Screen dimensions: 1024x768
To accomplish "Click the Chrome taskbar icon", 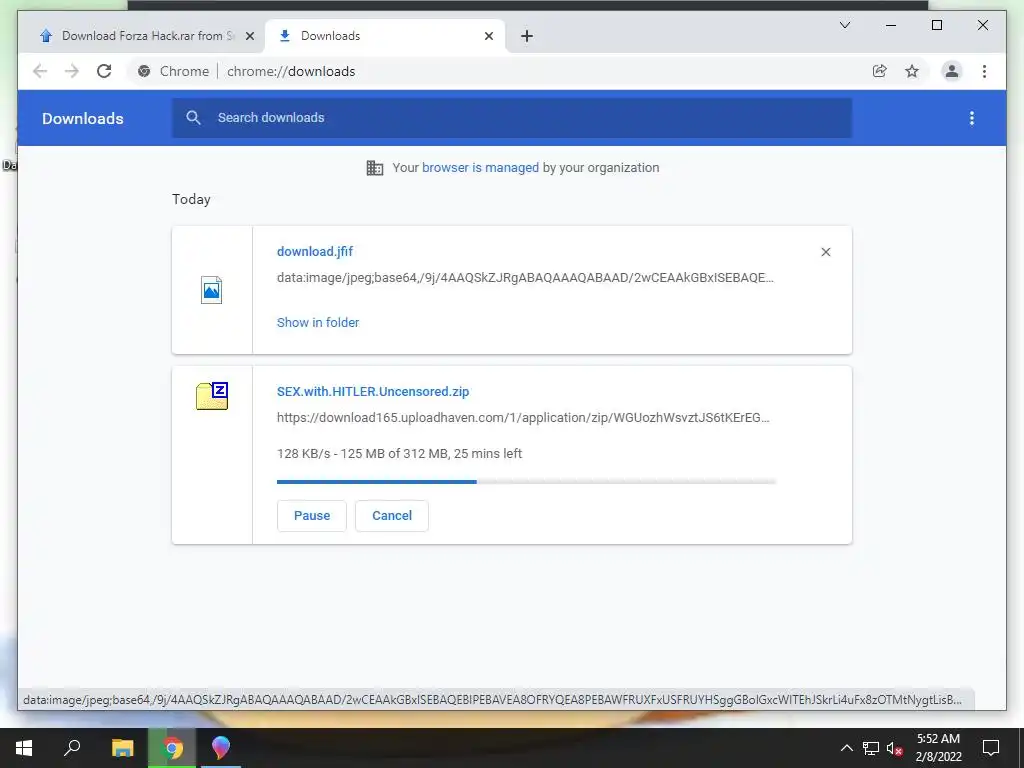I will point(172,748).
